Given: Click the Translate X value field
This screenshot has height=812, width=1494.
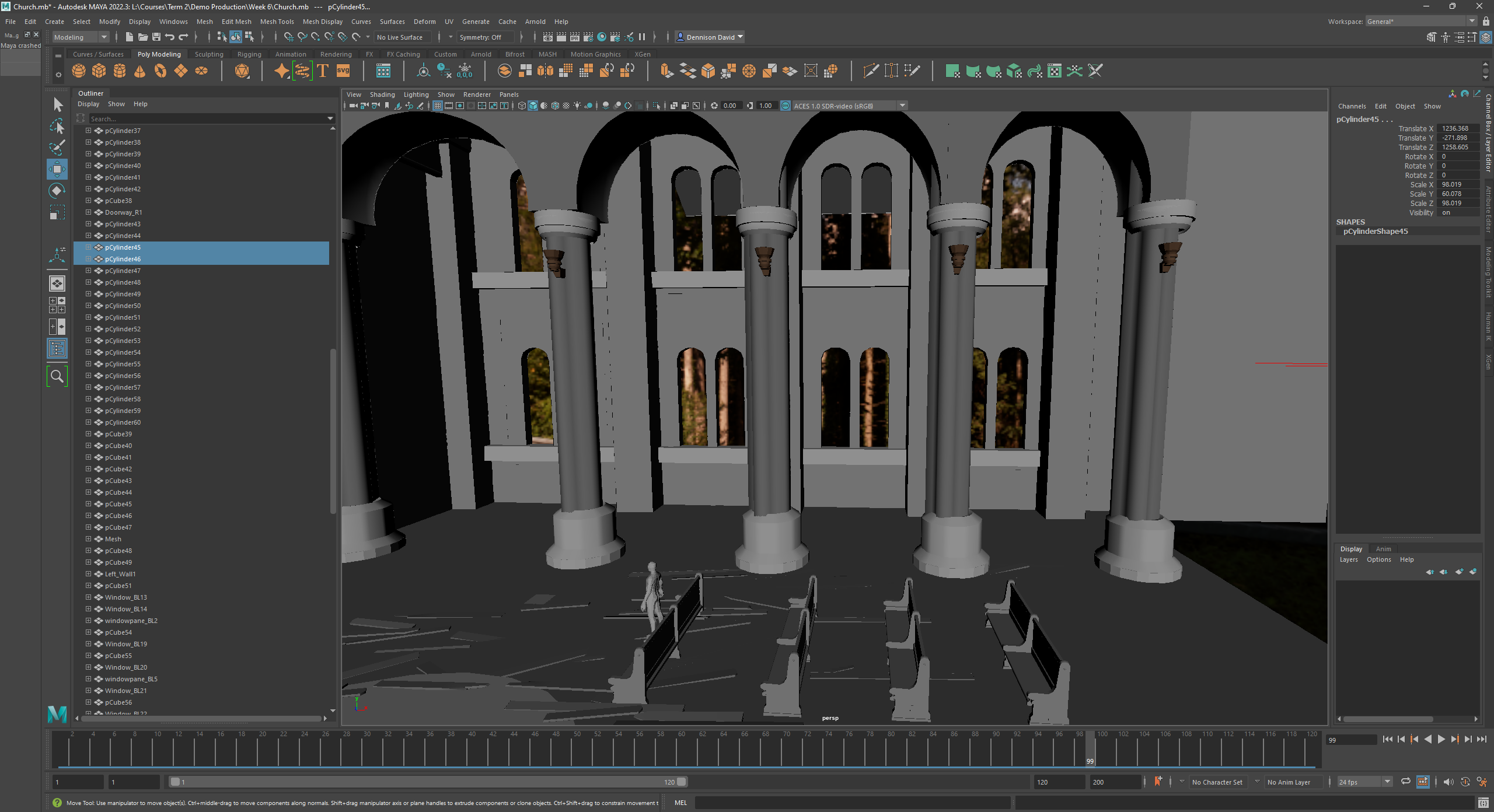Looking at the screenshot, I should tap(1457, 128).
